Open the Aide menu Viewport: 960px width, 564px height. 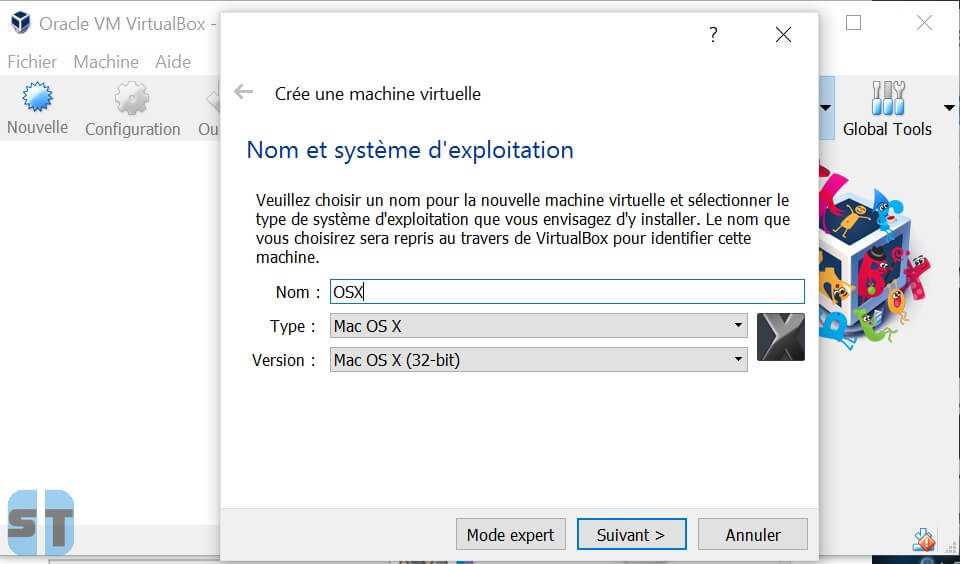pyautogui.click(x=173, y=62)
